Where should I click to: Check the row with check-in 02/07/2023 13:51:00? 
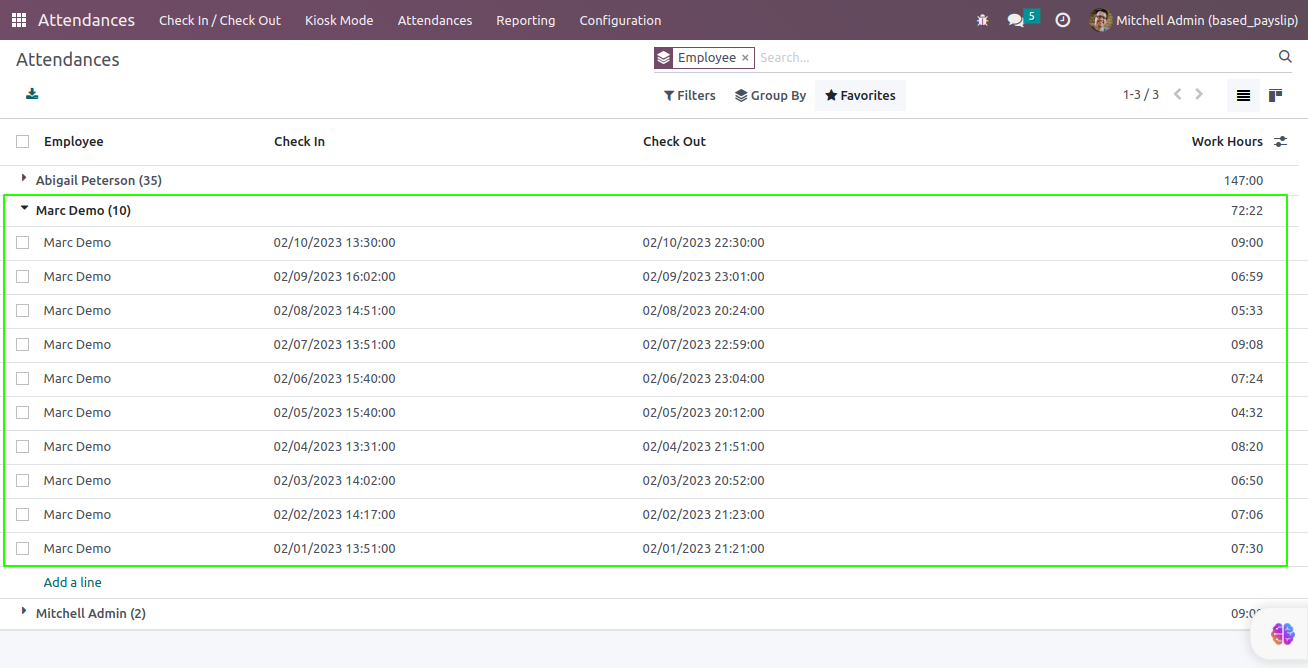tap(22, 345)
